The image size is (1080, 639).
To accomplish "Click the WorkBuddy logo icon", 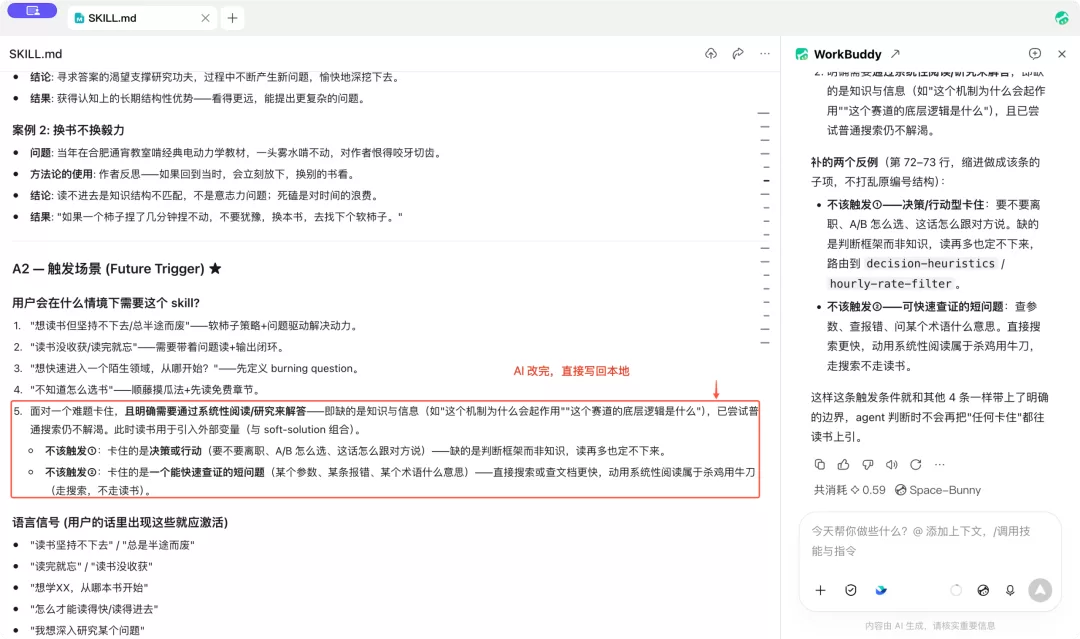I will 802,54.
